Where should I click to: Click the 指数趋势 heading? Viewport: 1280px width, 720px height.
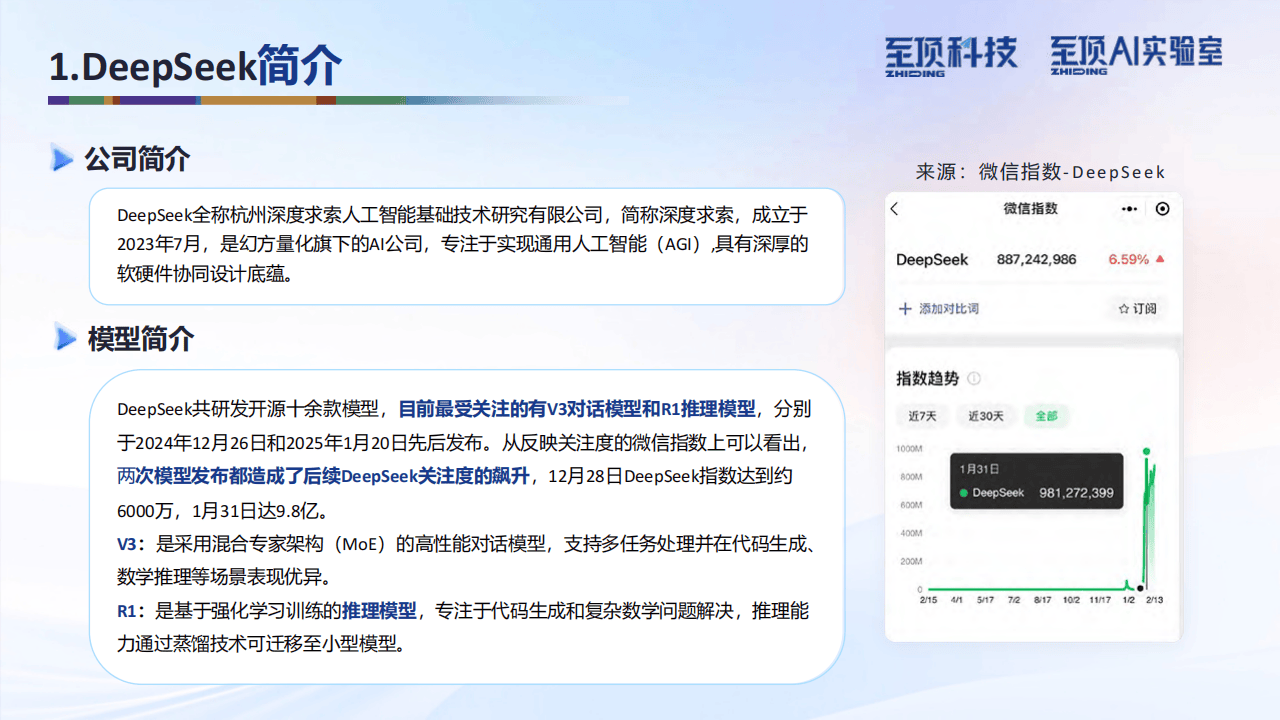pyautogui.click(x=928, y=379)
